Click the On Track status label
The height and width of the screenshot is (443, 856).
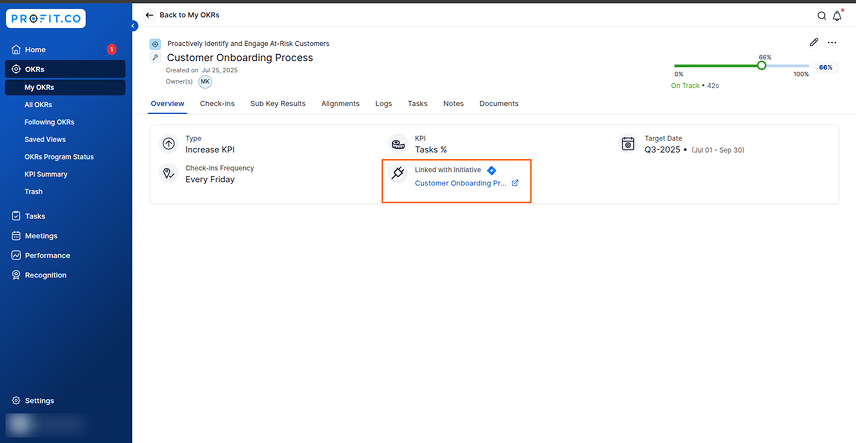(685, 86)
